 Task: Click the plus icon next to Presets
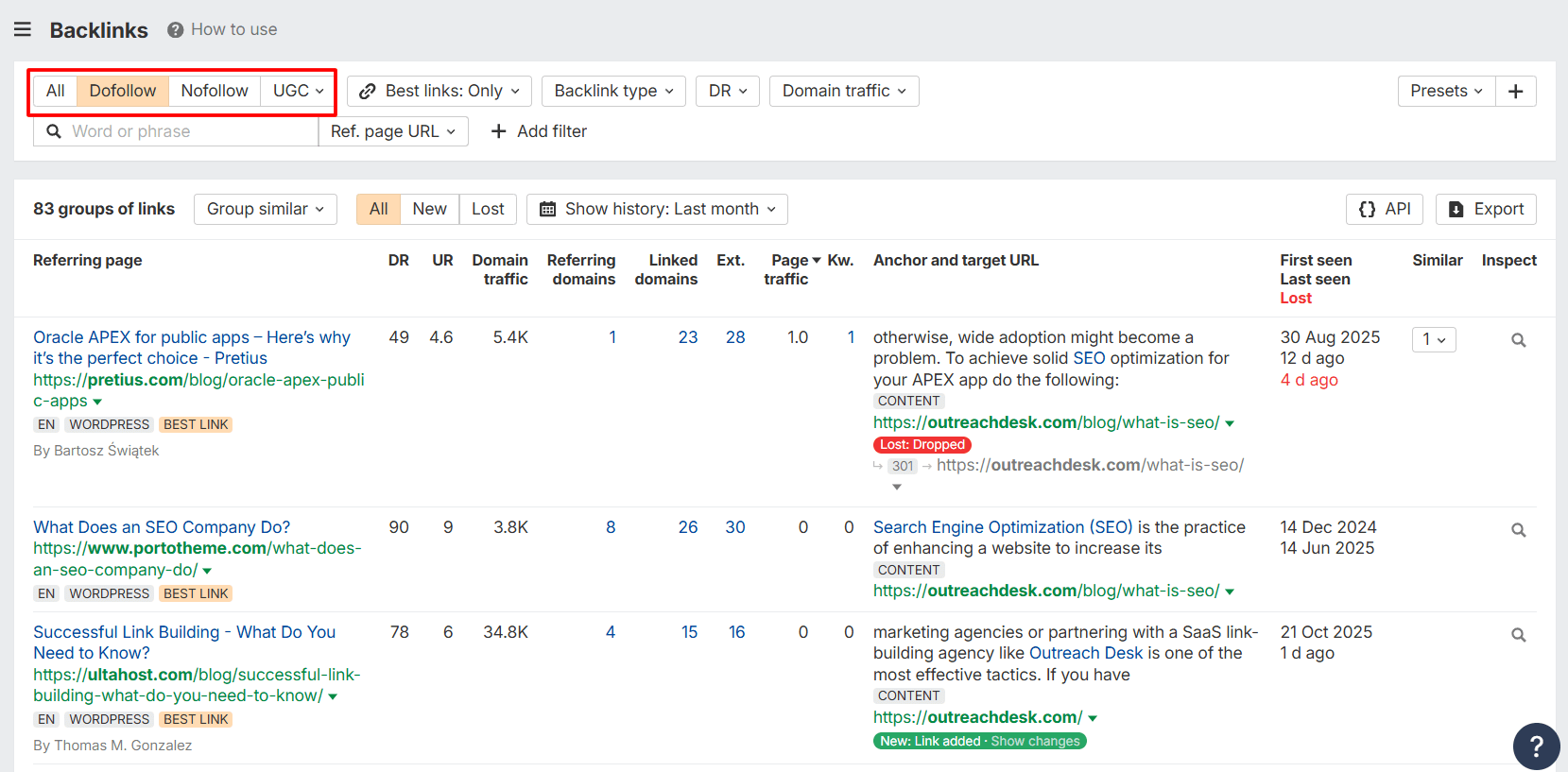coord(1516,91)
